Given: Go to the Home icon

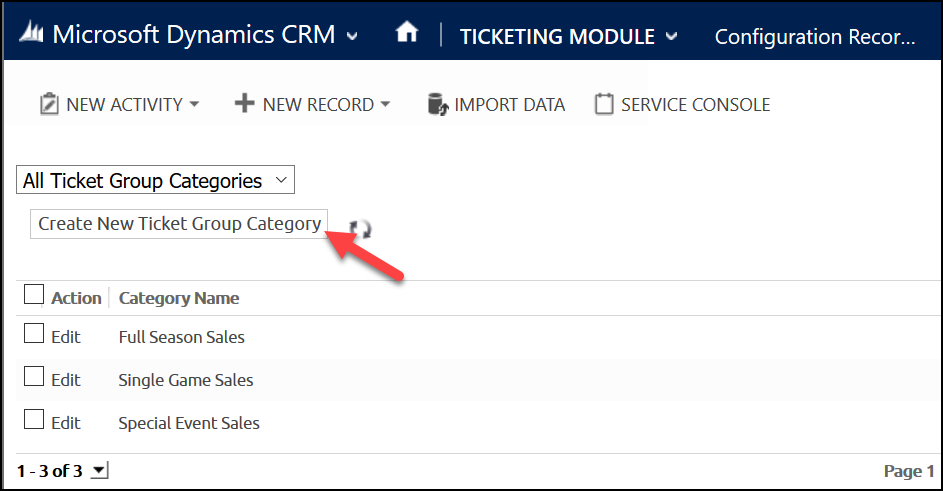Looking at the screenshot, I should (407, 31).
